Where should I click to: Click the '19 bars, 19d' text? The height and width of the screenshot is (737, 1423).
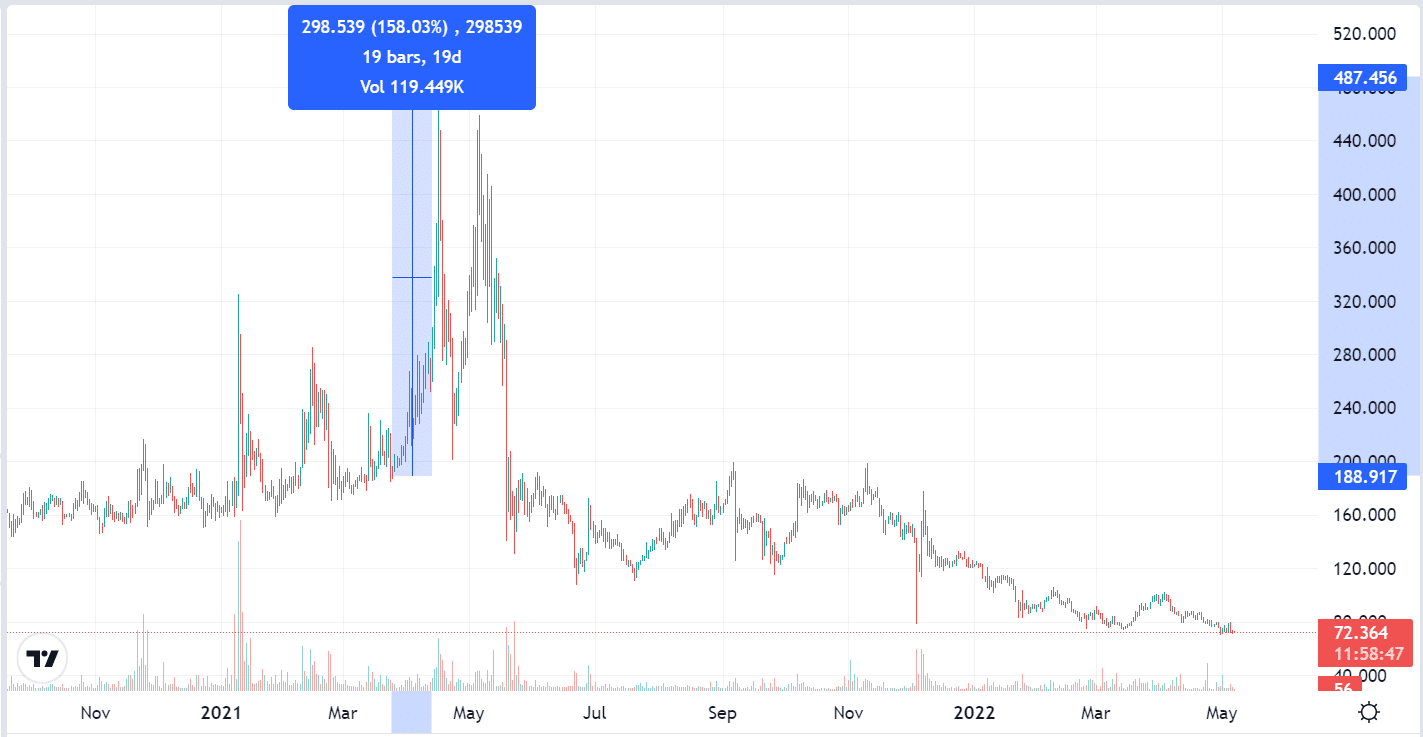(x=411, y=57)
